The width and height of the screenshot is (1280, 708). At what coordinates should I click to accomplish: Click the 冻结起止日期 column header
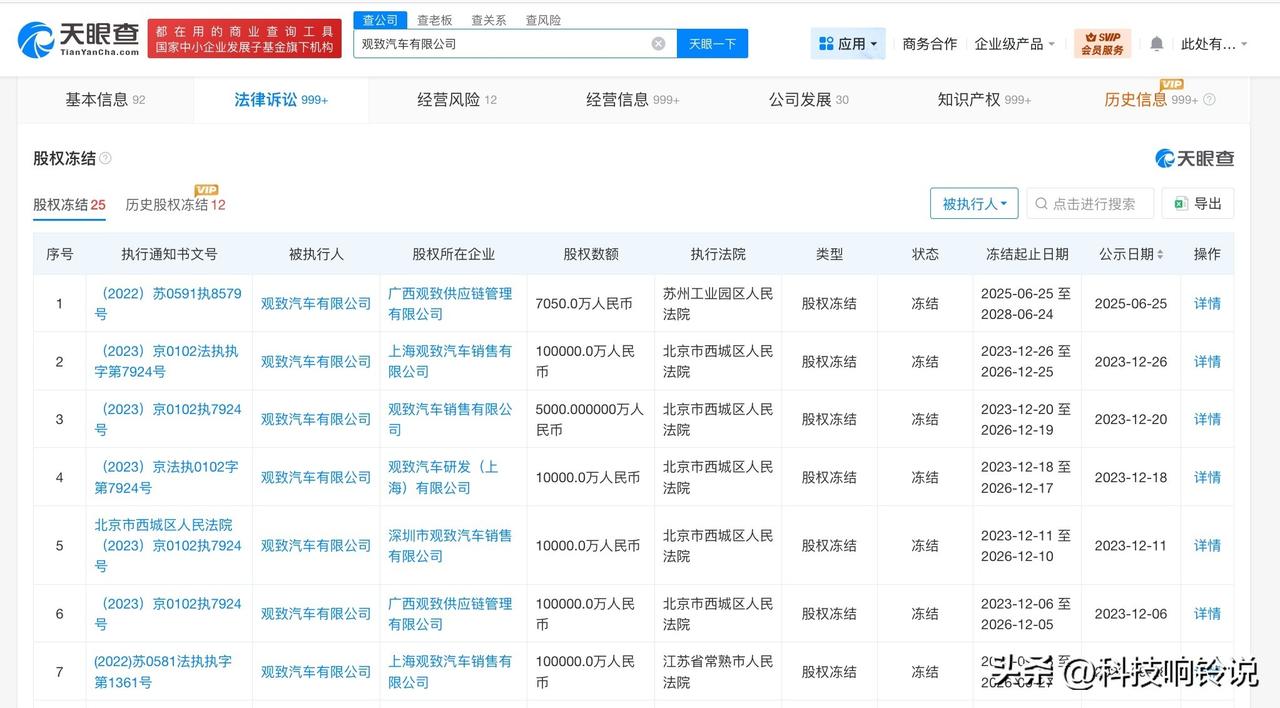1027,254
